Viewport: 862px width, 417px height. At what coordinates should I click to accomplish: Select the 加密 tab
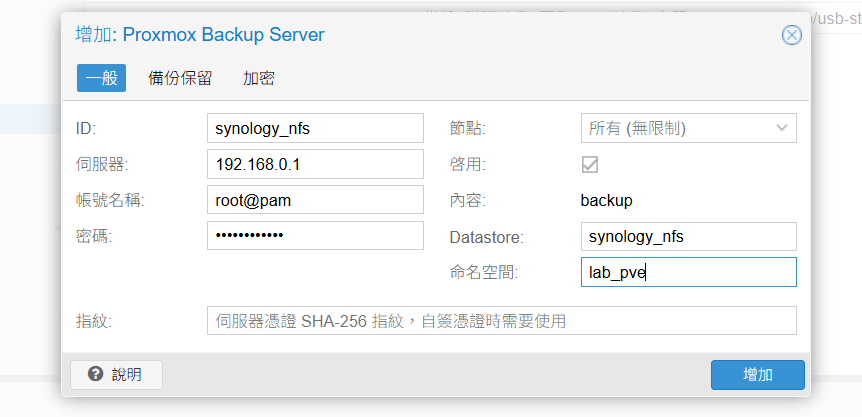click(259, 78)
